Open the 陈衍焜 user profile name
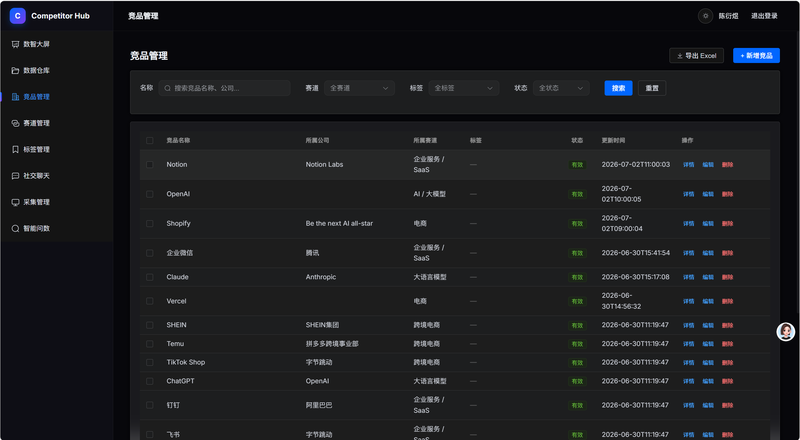The image size is (800, 440). 729,16
